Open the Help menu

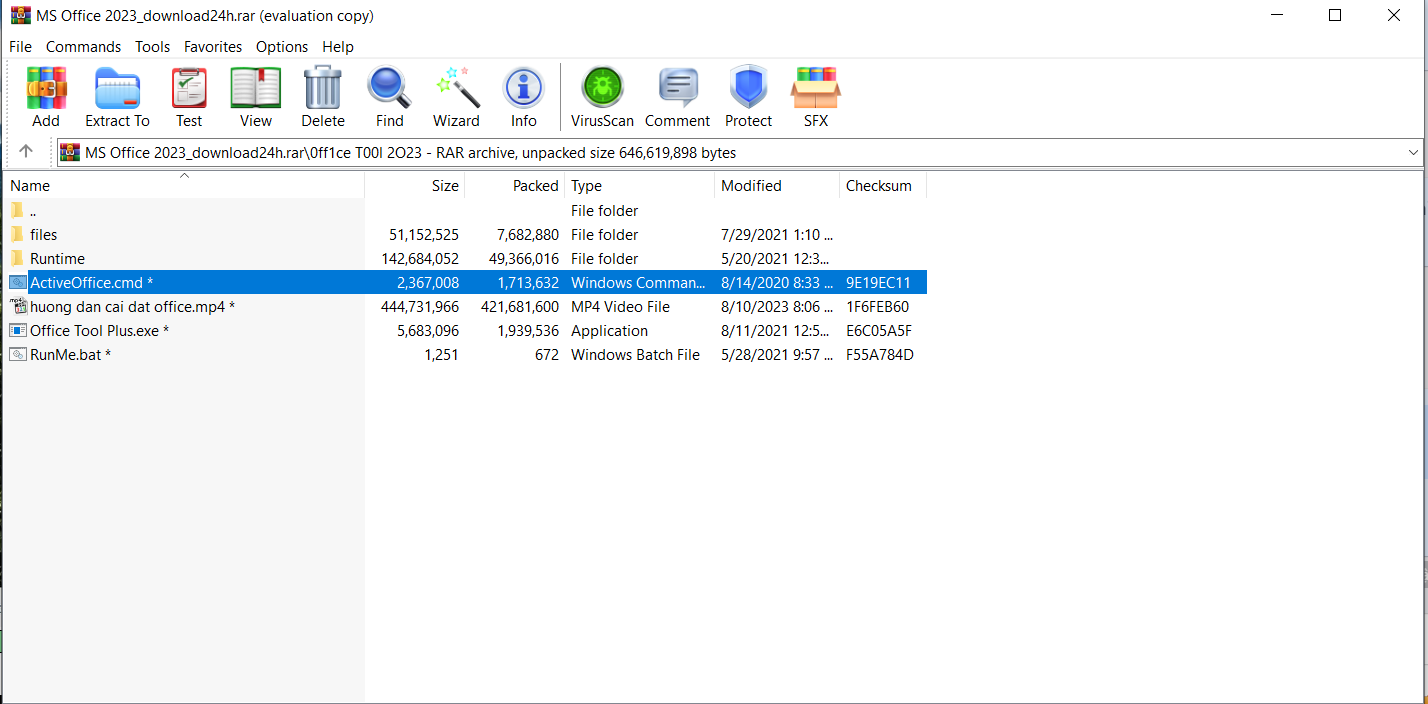[x=338, y=47]
